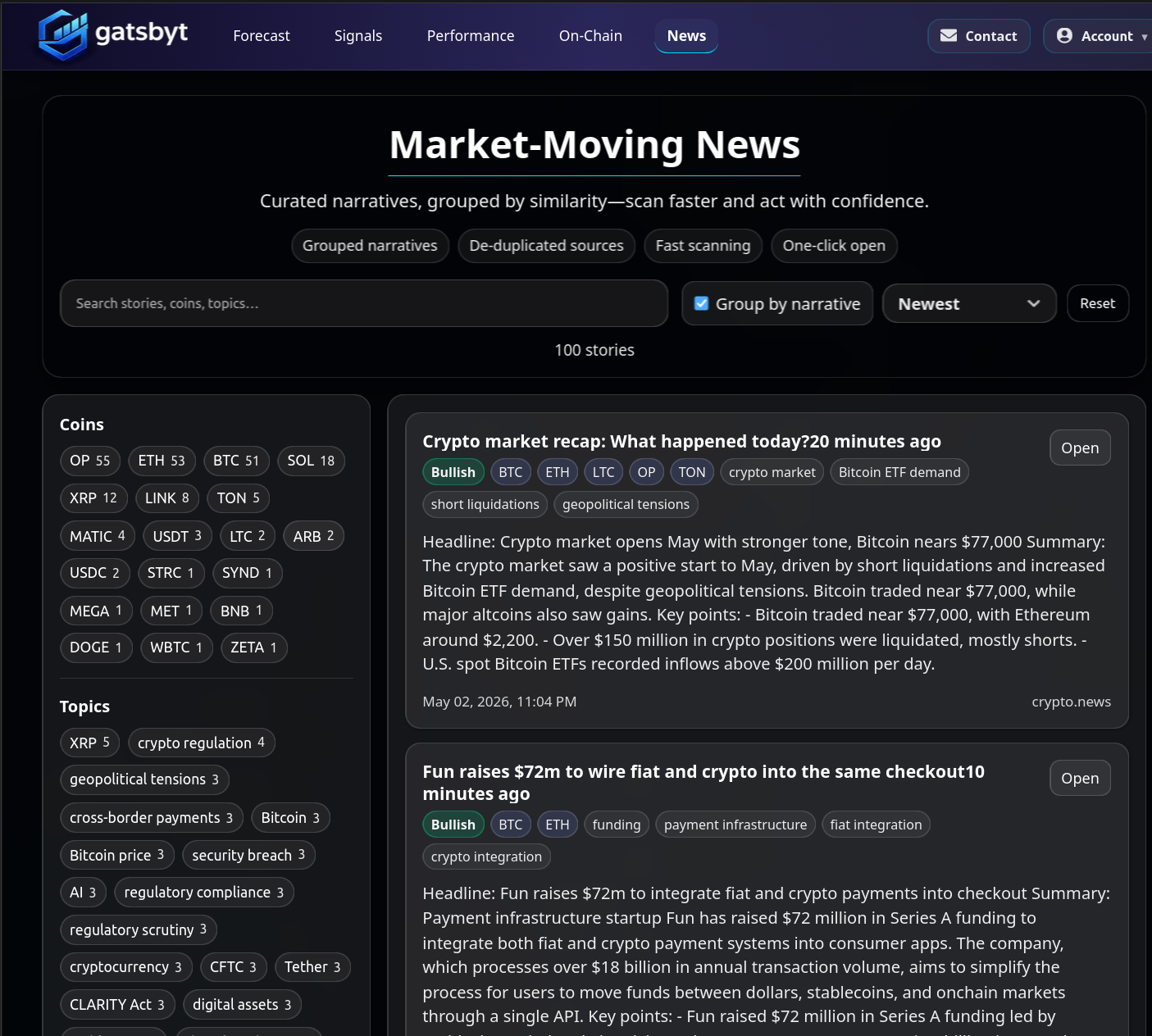1152x1036 pixels.
Task: Filter by geopolitical tensions 3 sidebar topic
Action: (145, 779)
